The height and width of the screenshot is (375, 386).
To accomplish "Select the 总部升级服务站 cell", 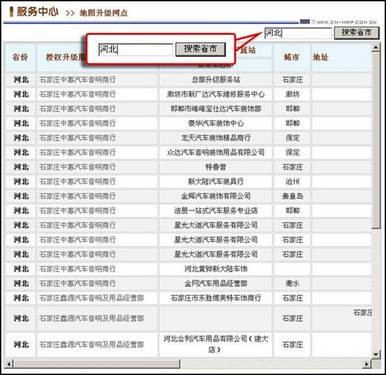I will click(x=216, y=80).
